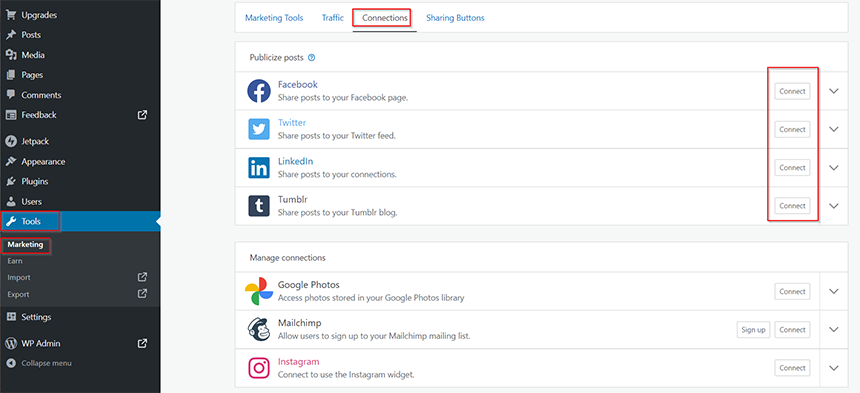
Task: Open the Marketing Tools tab
Action: click(x=274, y=18)
